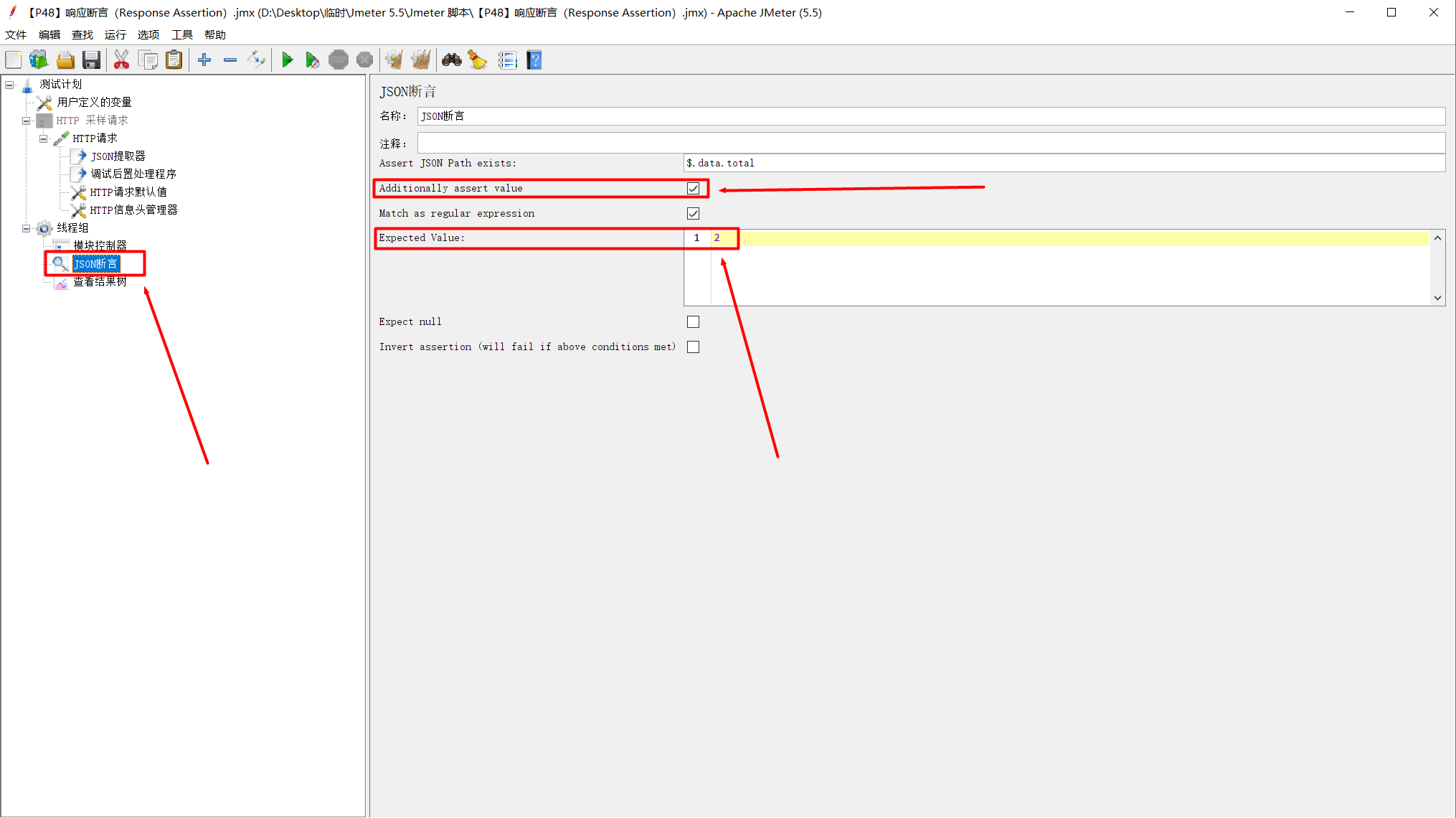
Task: Click the 注释 comment input field
Action: (931, 144)
